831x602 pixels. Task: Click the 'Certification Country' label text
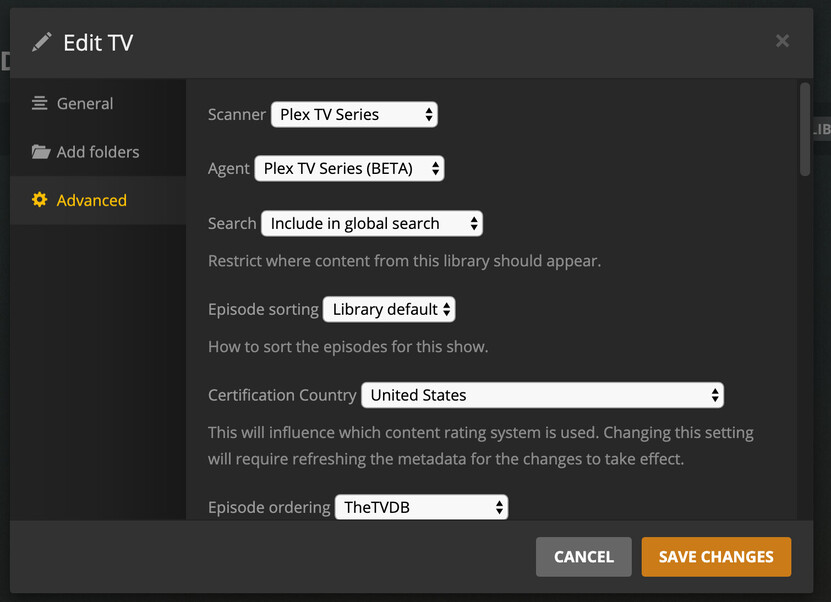(x=282, y=395)
